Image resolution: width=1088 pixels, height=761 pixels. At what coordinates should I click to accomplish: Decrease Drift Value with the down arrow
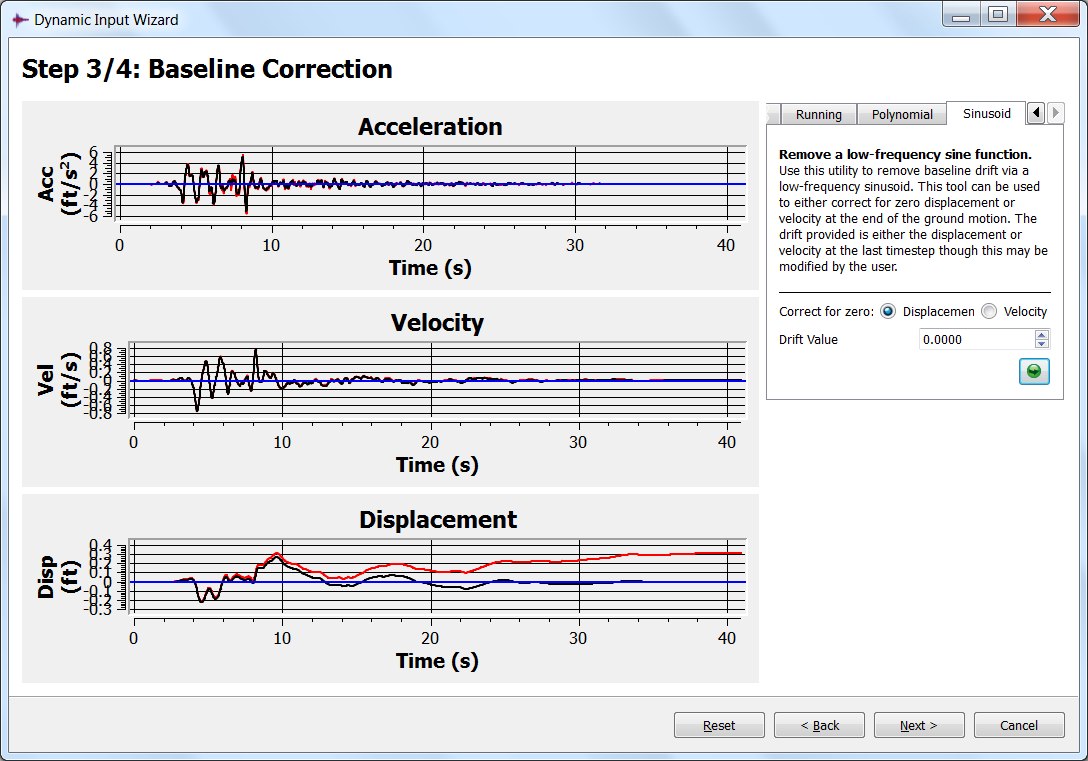click(1041, 344)
